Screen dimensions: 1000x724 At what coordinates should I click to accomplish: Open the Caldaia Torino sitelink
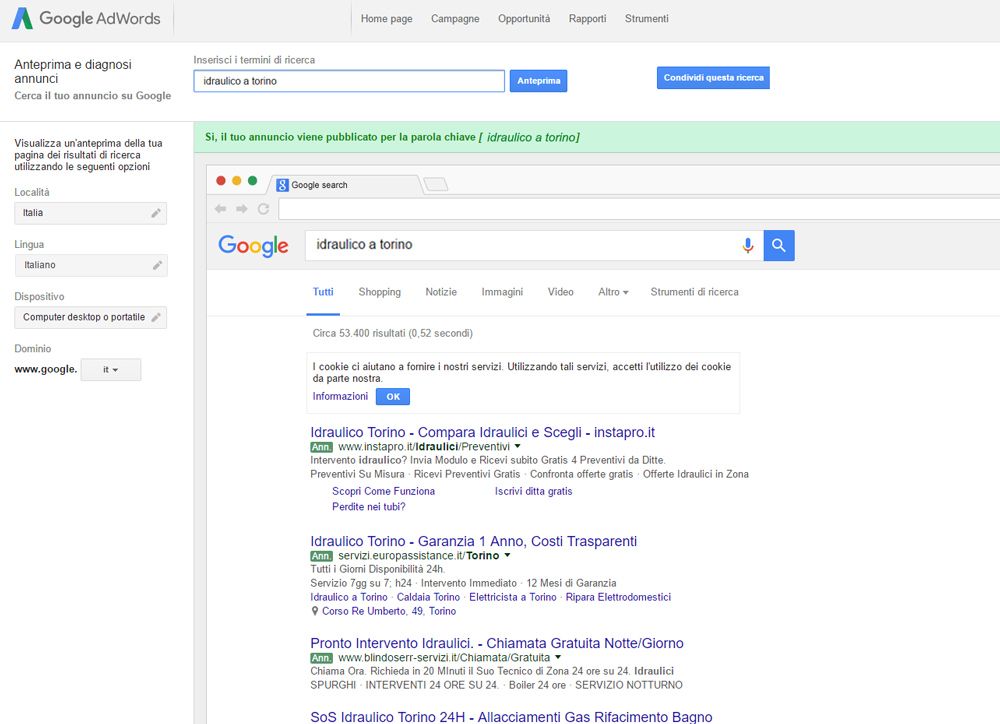(x=429, y=597)
